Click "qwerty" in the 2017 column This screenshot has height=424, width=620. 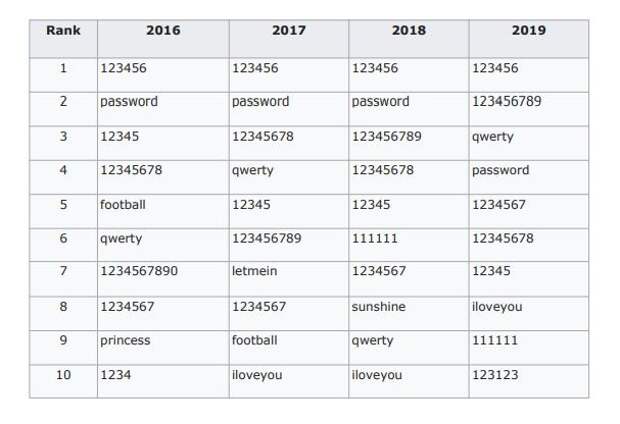pos(253,171)
